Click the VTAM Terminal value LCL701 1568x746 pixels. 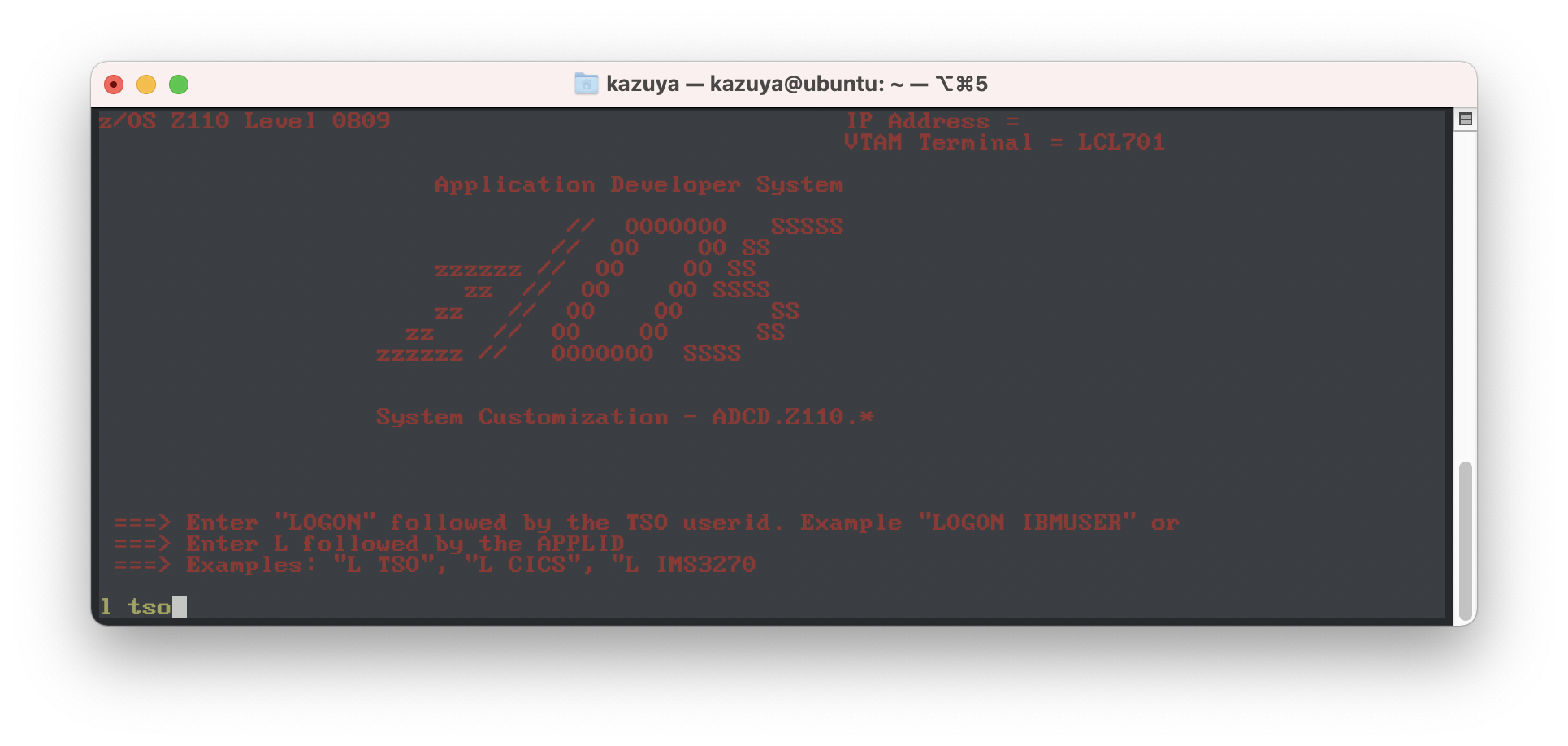pos(1121,142)
